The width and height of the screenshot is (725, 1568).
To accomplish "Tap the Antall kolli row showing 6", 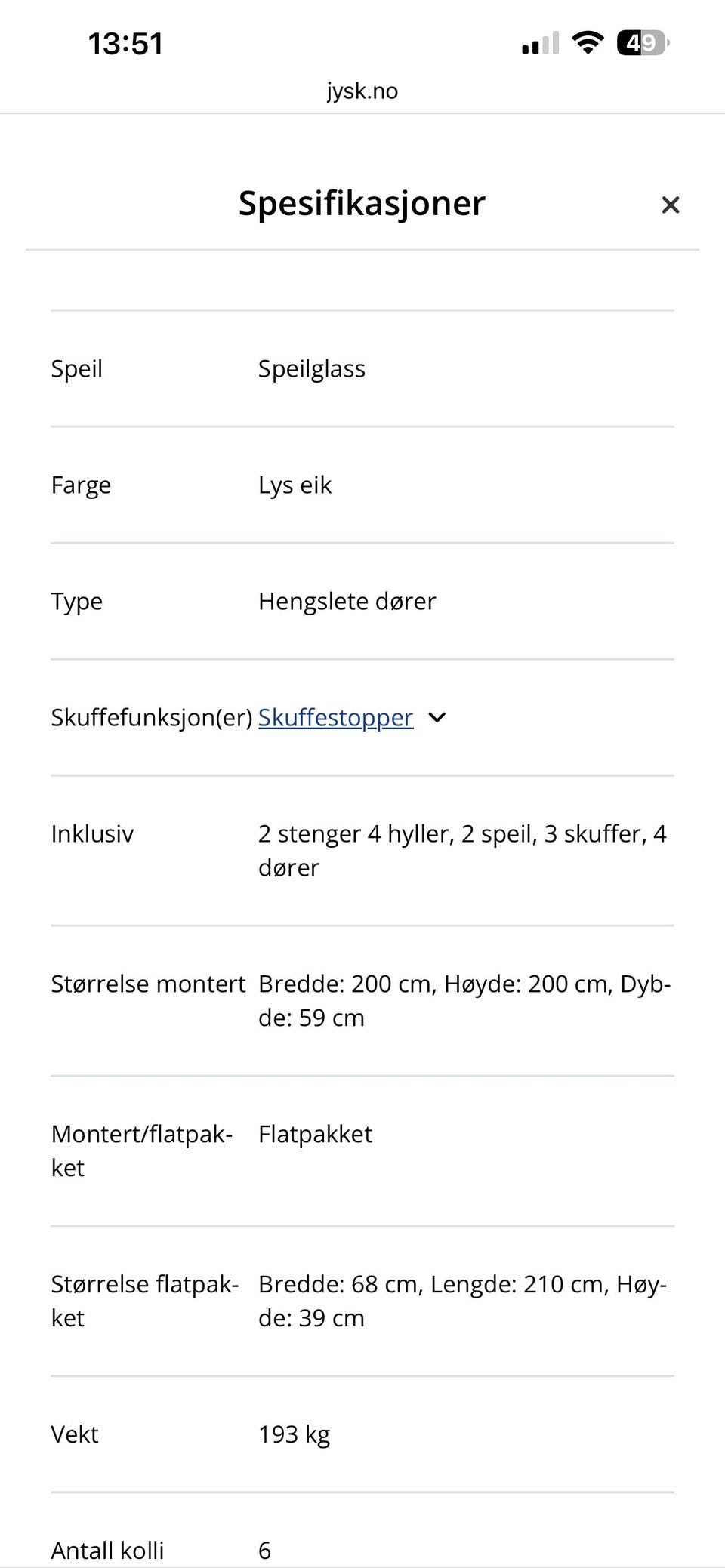I will [x=264, y=1550].
